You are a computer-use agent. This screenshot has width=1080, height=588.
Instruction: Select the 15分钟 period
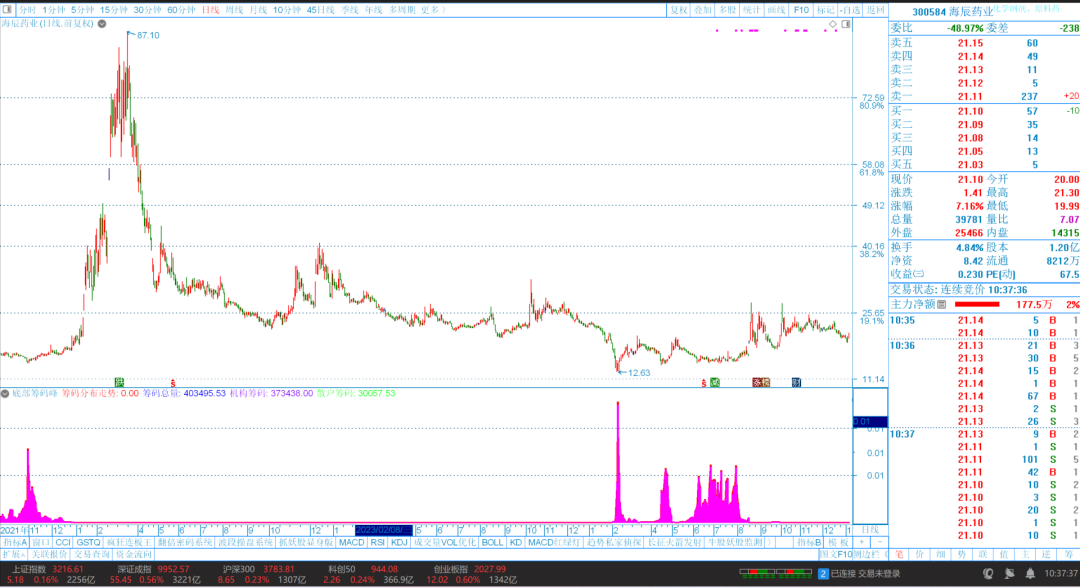[114, 10]
